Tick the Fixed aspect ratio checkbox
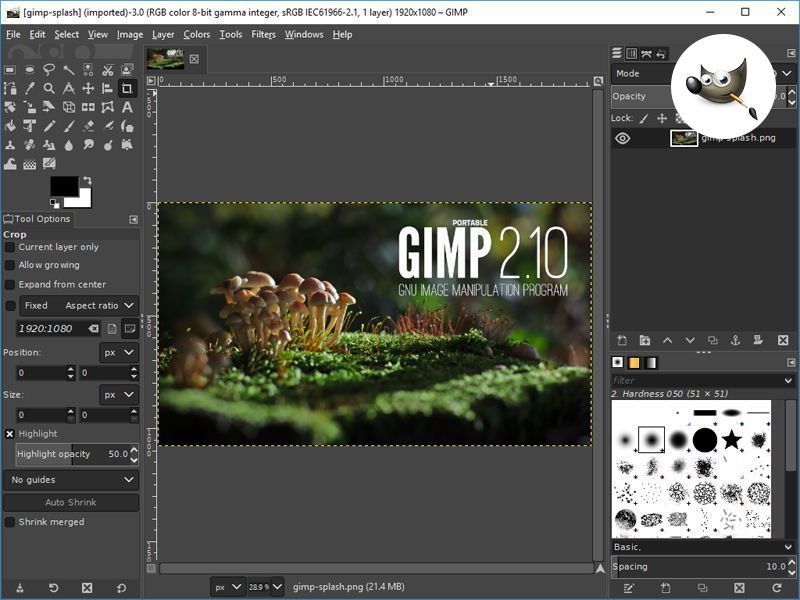 coord(10,306)
